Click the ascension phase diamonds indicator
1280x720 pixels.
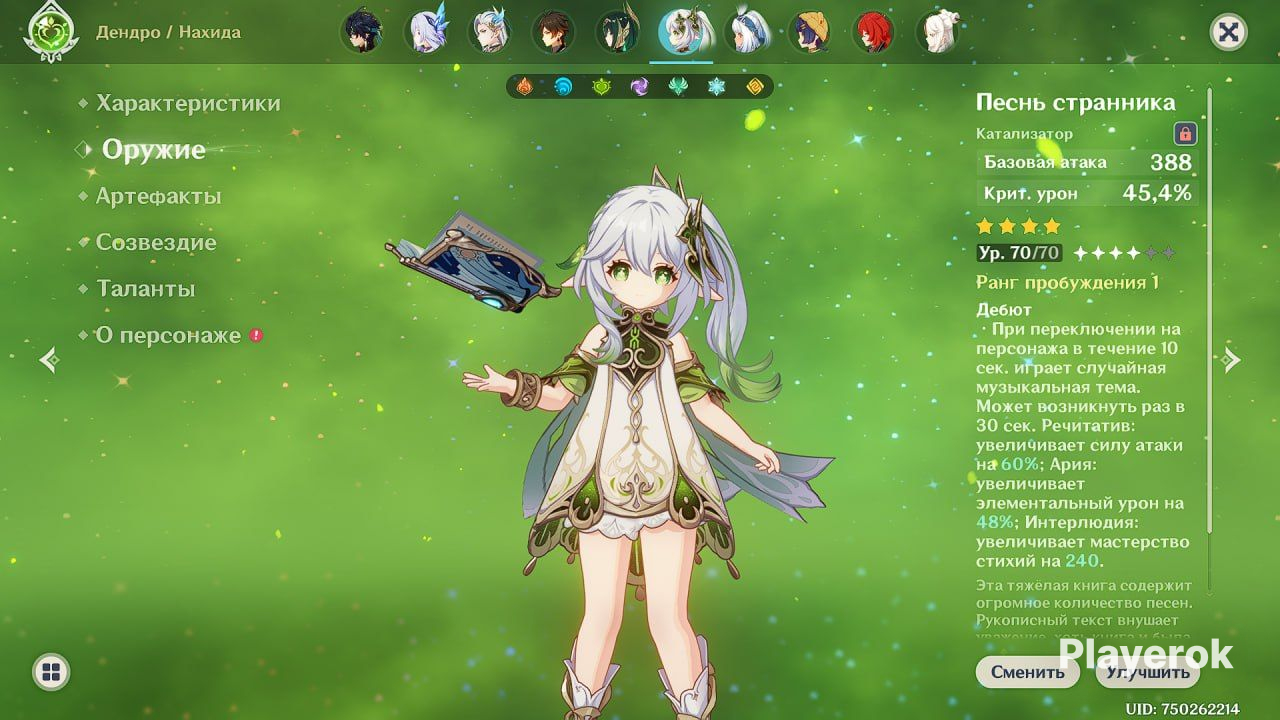coord(1124,253)
